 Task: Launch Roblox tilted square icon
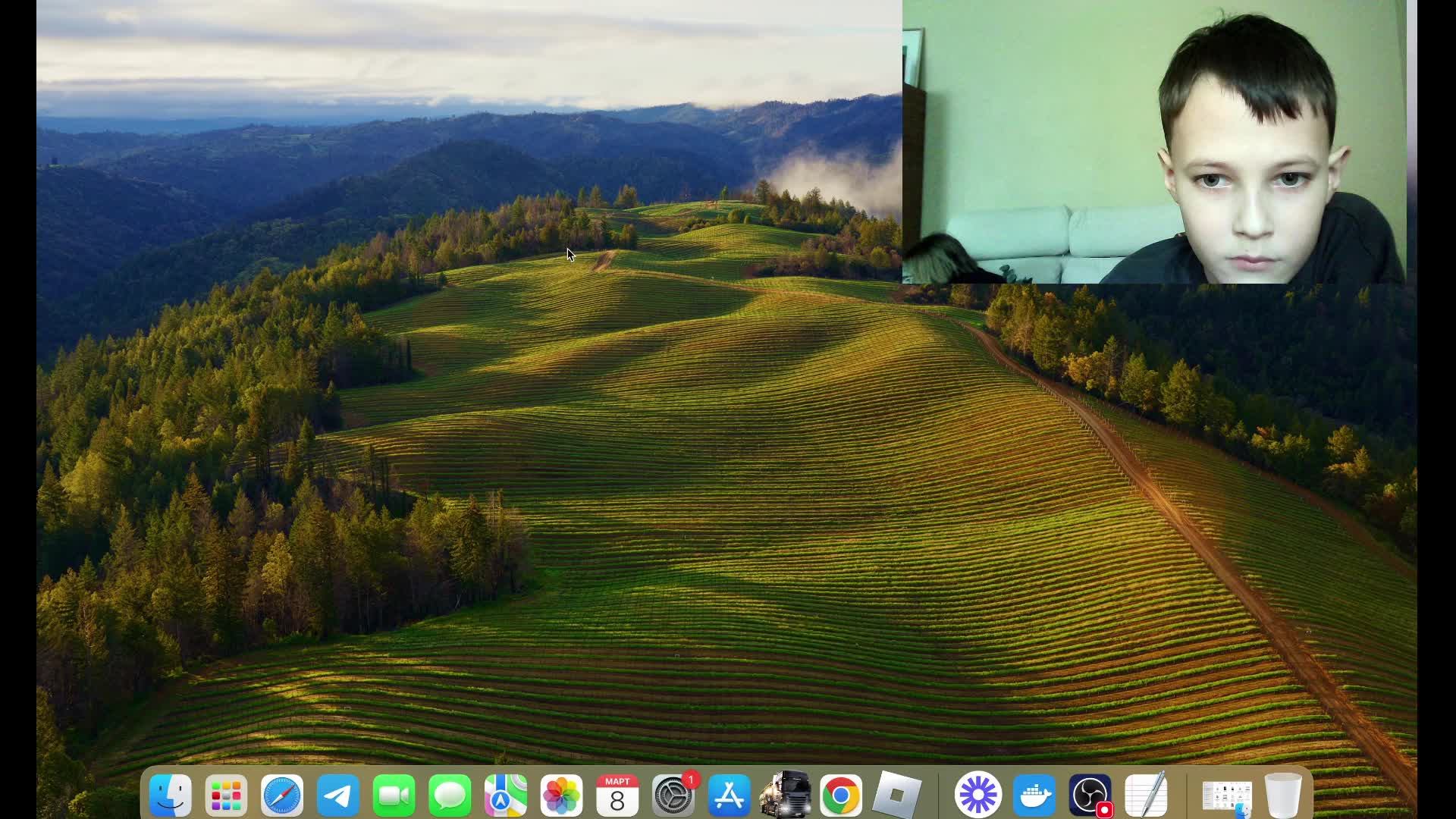897,795
